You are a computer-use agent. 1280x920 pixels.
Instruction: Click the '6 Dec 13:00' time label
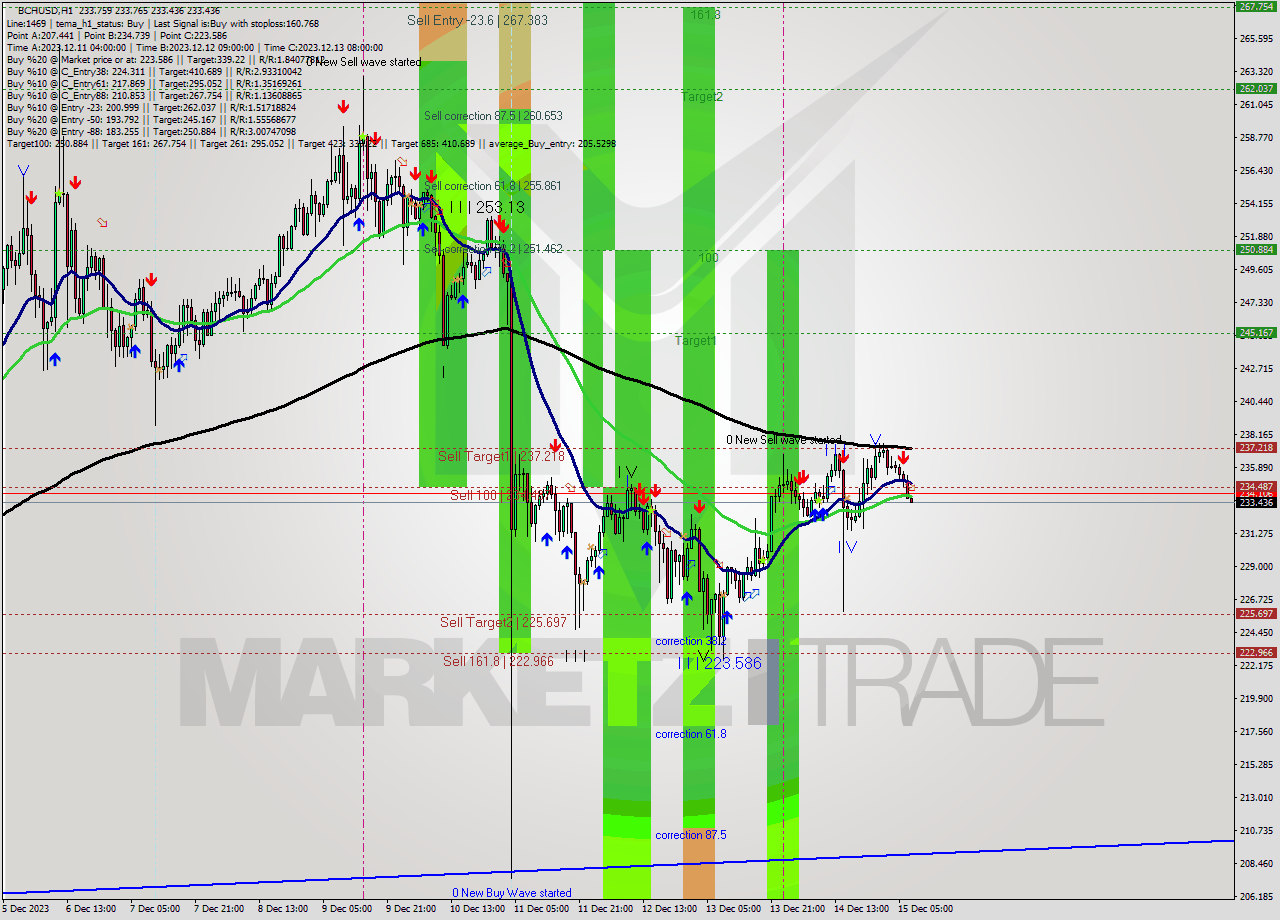tap(91, 909)
